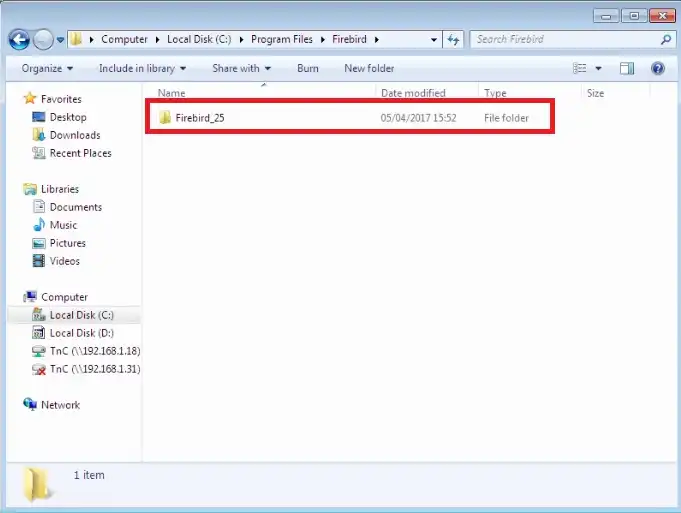This screenshot has width=681, height=513.
Task: Select Local Disk (C:) breadcrumb segment
Action: 199,39
